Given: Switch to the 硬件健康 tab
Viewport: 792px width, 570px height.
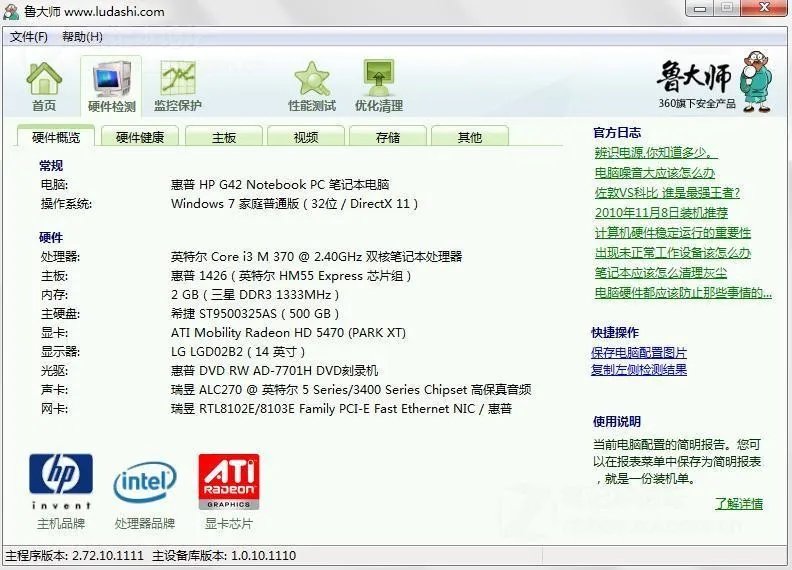Looking at the screenshot, I should (x=140, y=137).
